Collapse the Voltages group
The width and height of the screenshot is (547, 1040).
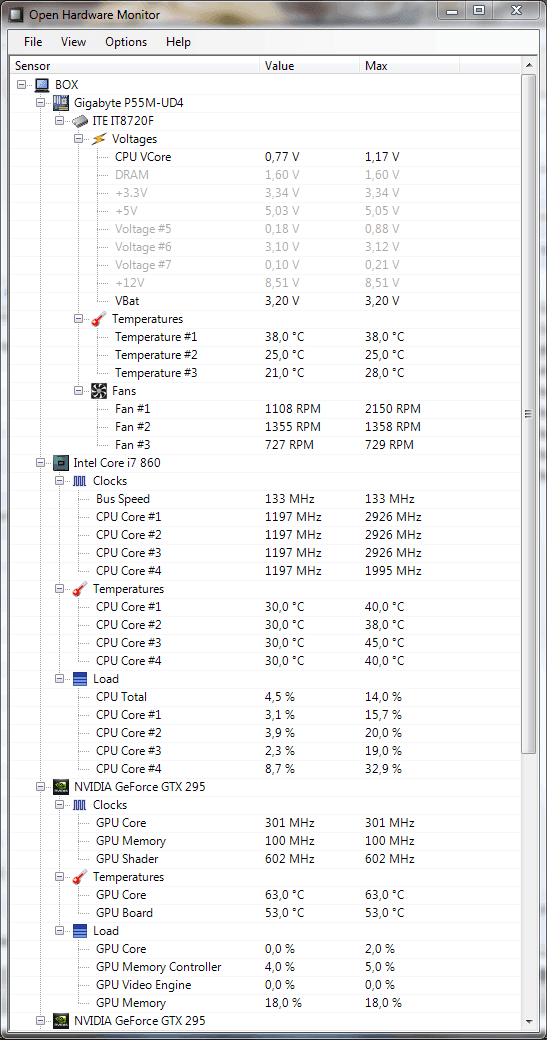pos(78,139)
